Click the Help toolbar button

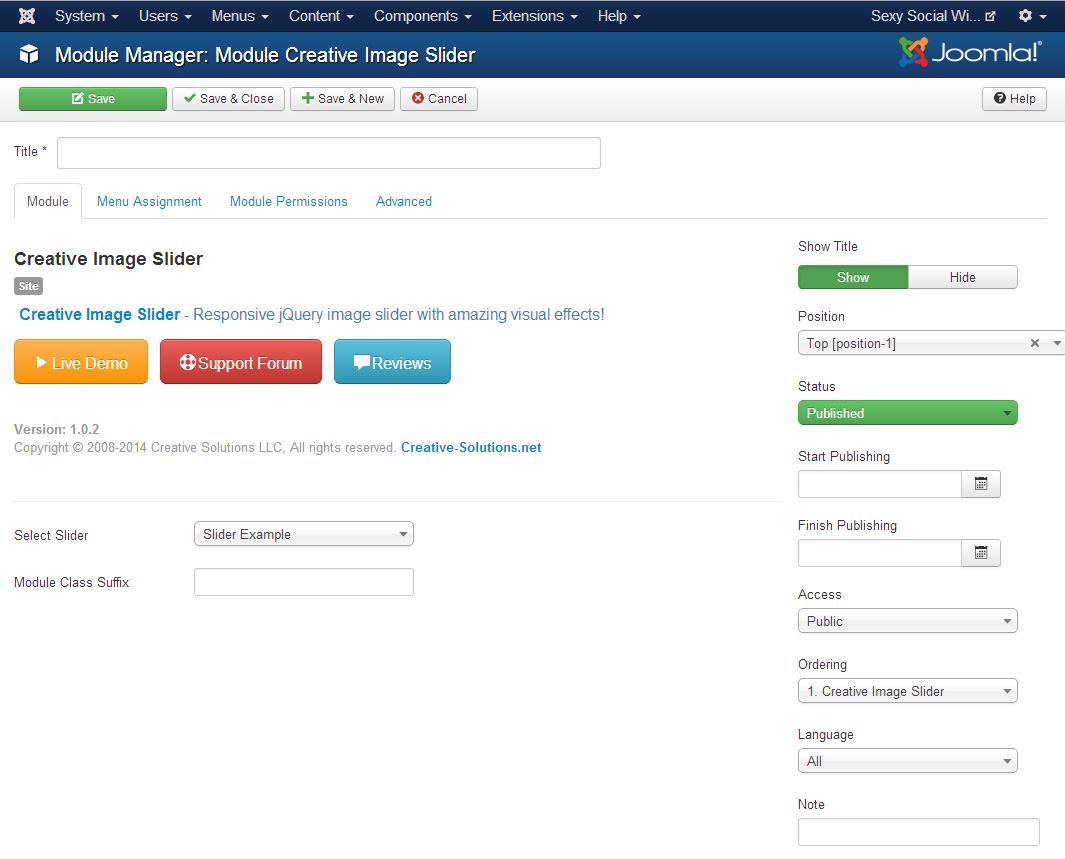1014,98
